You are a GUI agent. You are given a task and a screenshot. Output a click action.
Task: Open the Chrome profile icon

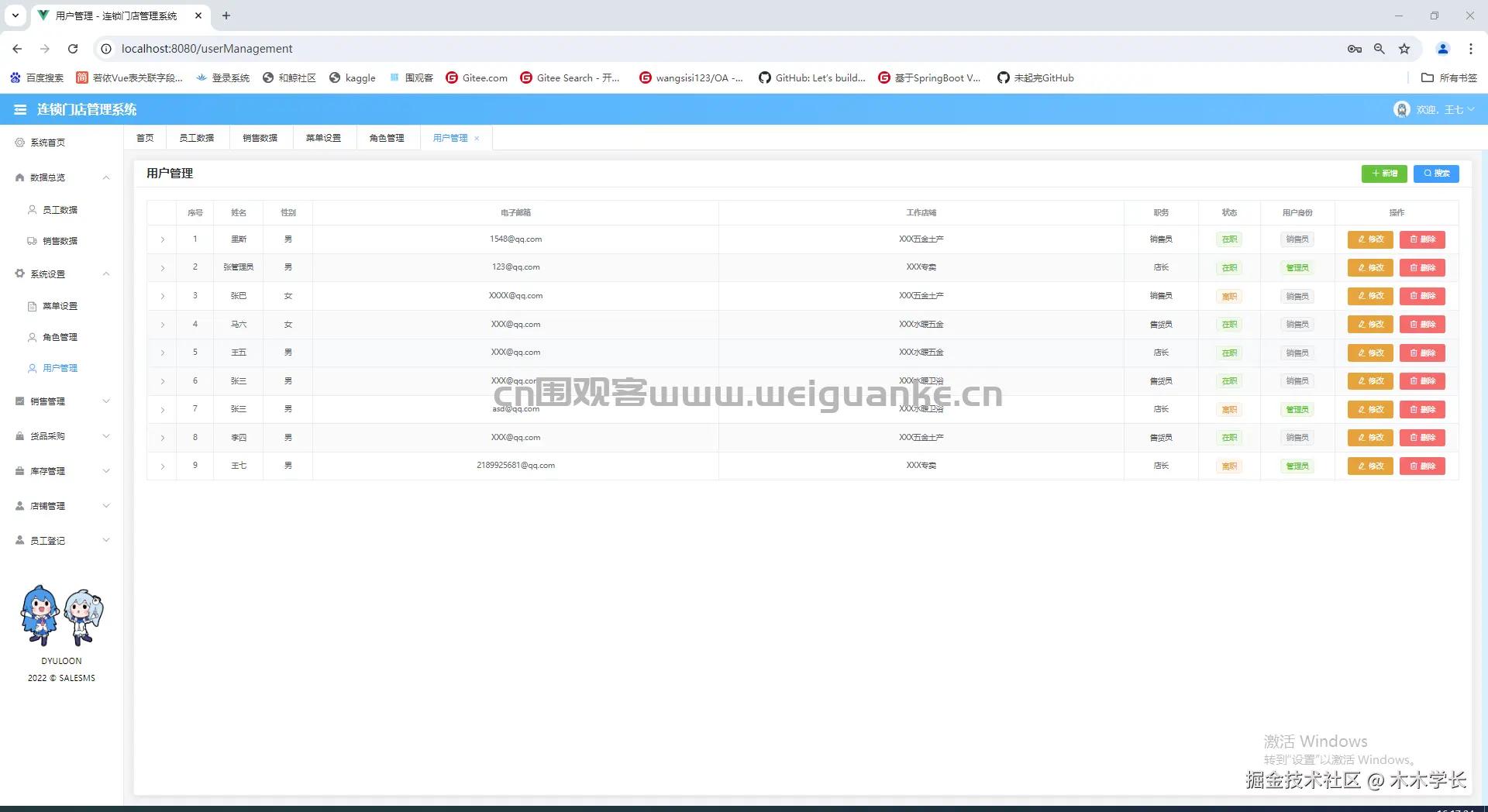(x=1443, y=49)
